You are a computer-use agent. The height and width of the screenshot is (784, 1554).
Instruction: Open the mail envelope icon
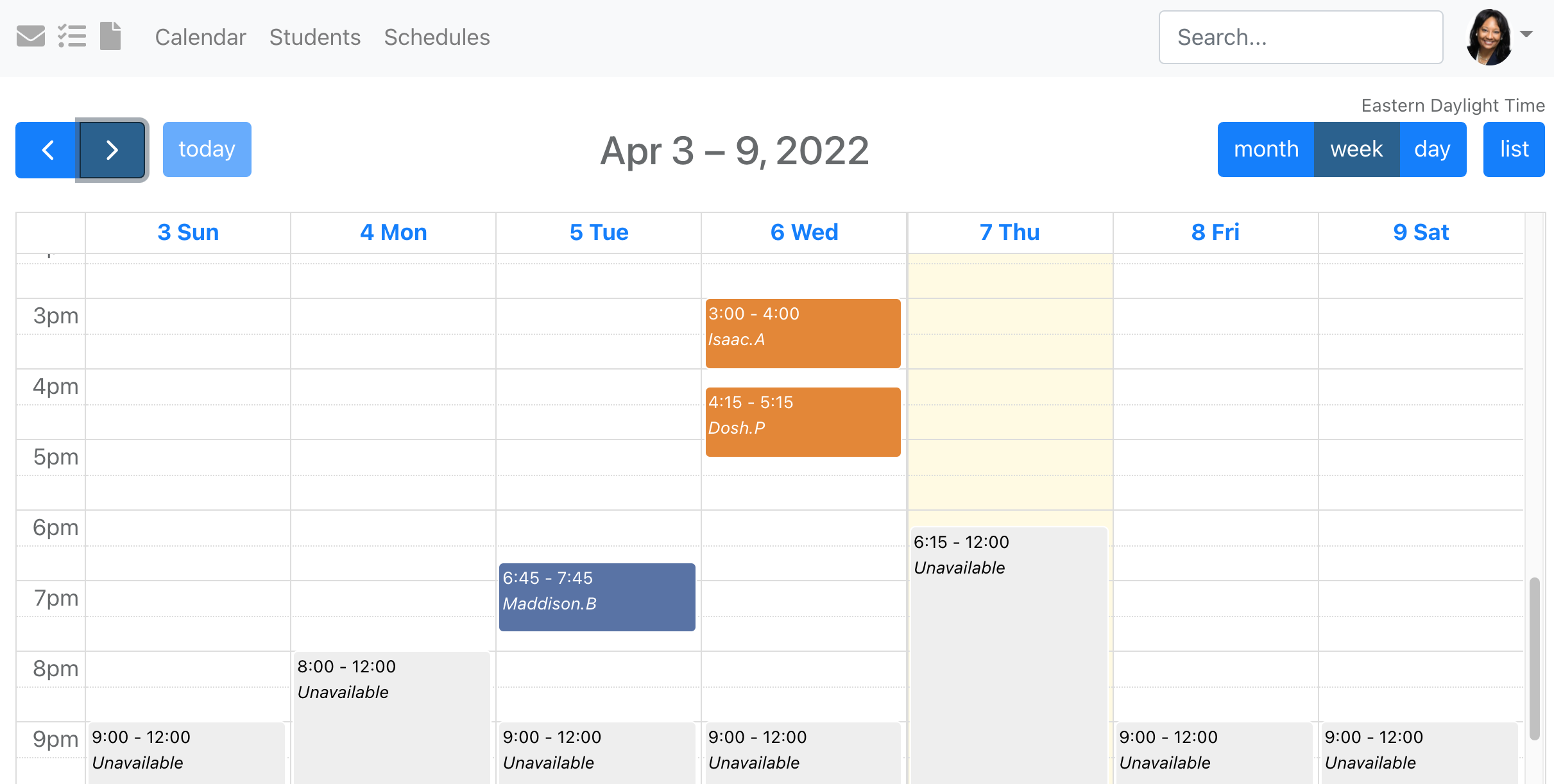30,37
